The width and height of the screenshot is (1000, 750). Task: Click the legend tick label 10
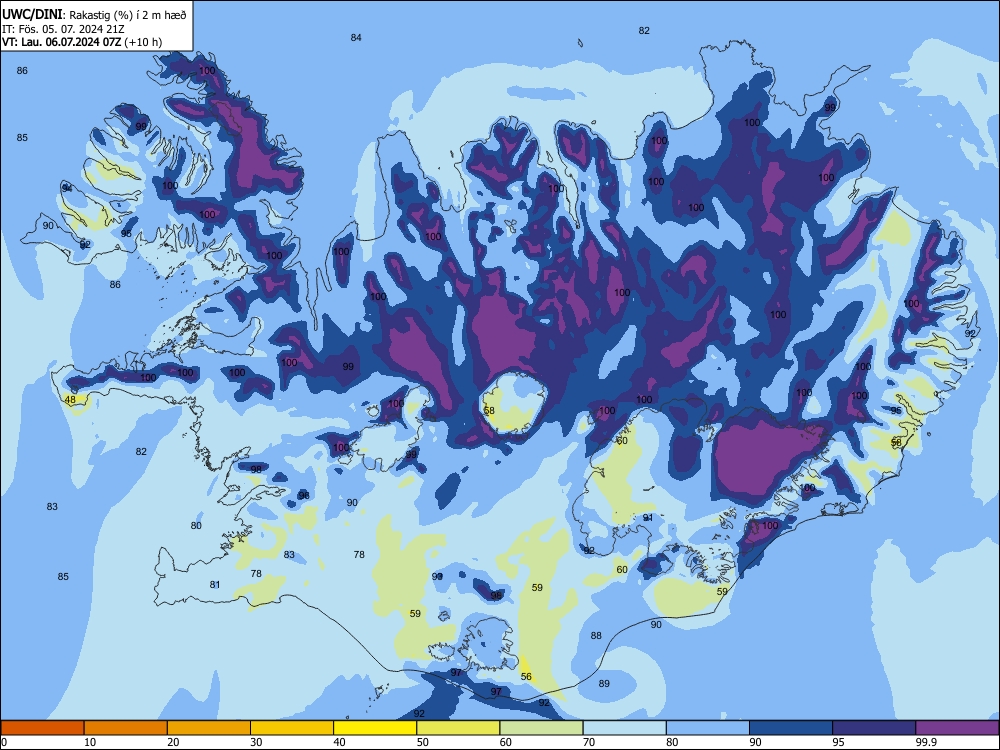pos(90,742)
